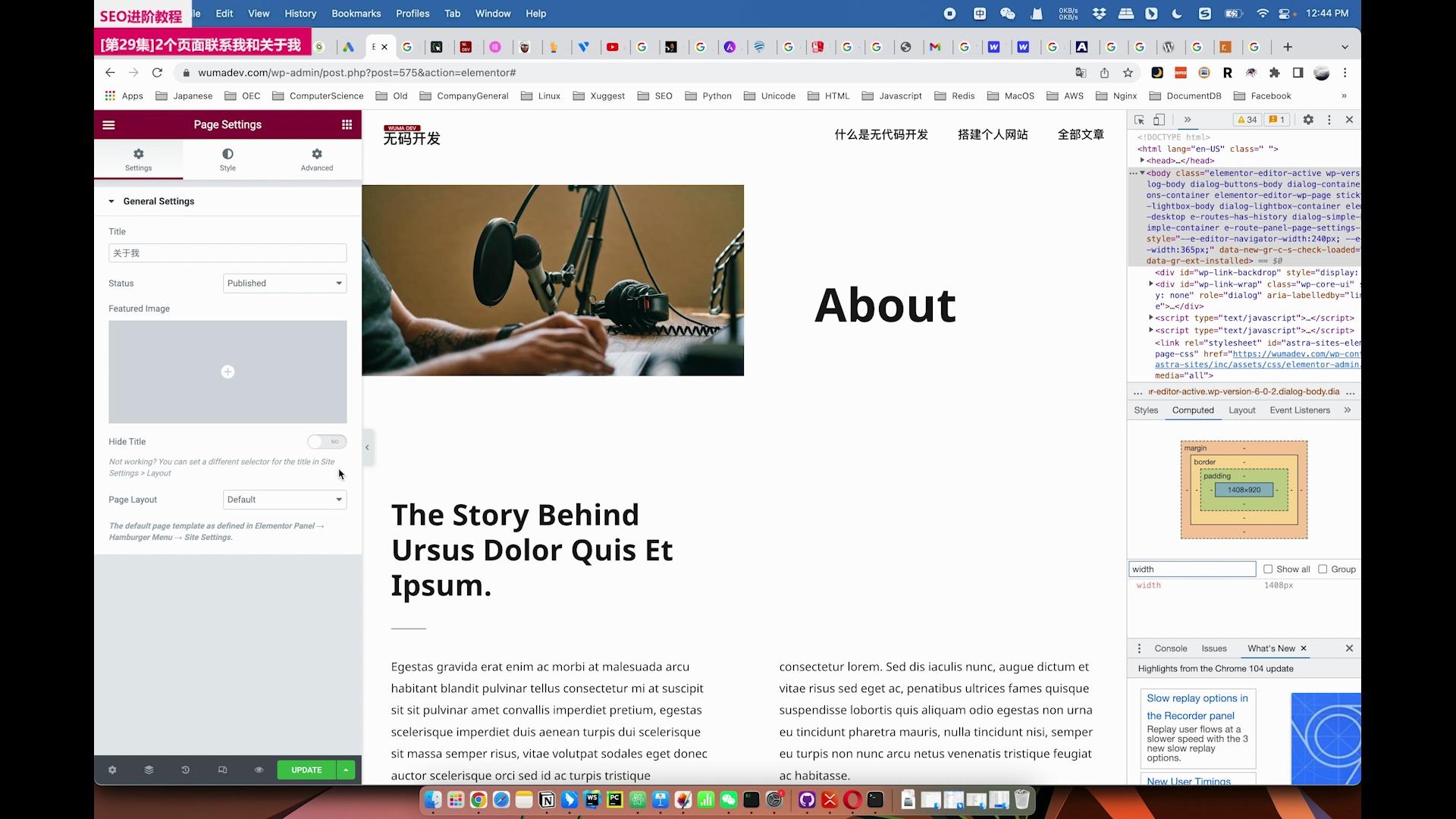Viewport: 1456px width, 819px height.
Task: Switch to the Style tab
Action: [227, 159]
